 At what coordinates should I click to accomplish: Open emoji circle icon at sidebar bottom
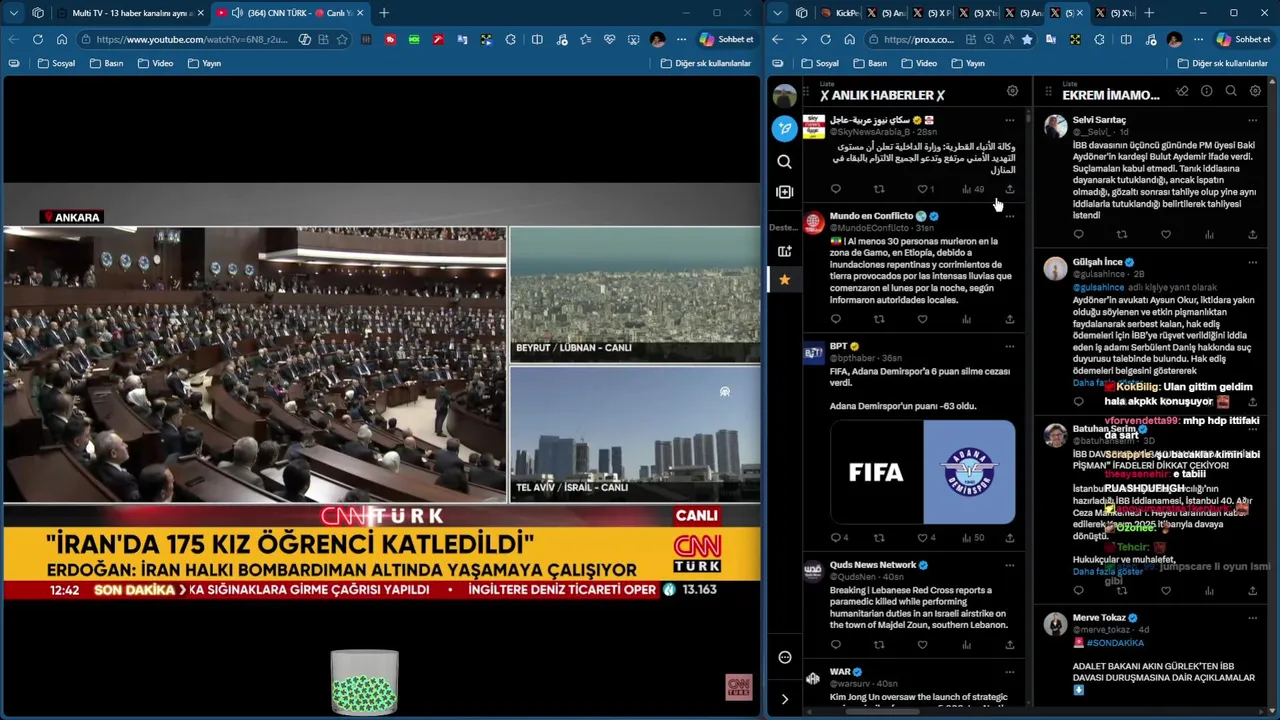785,657
